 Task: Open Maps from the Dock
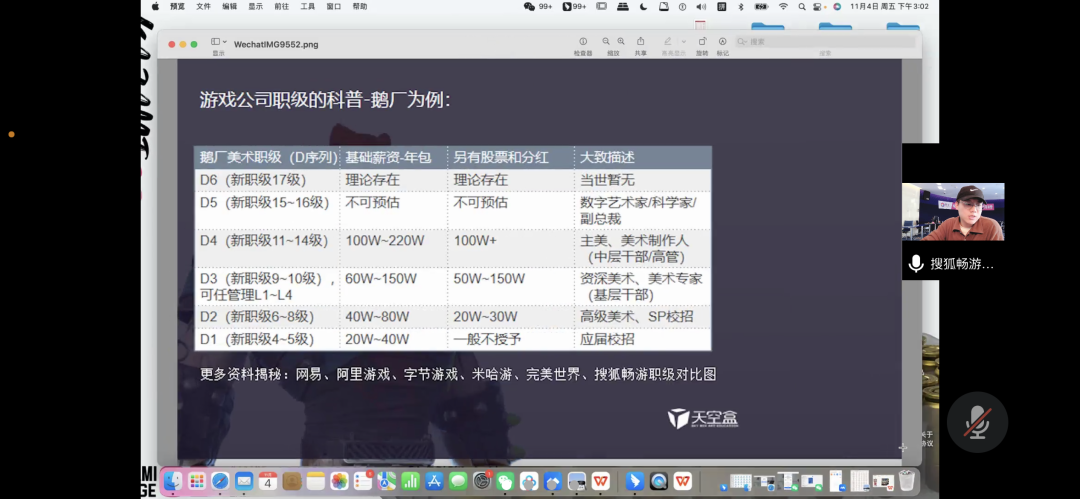tap(386, 480)
